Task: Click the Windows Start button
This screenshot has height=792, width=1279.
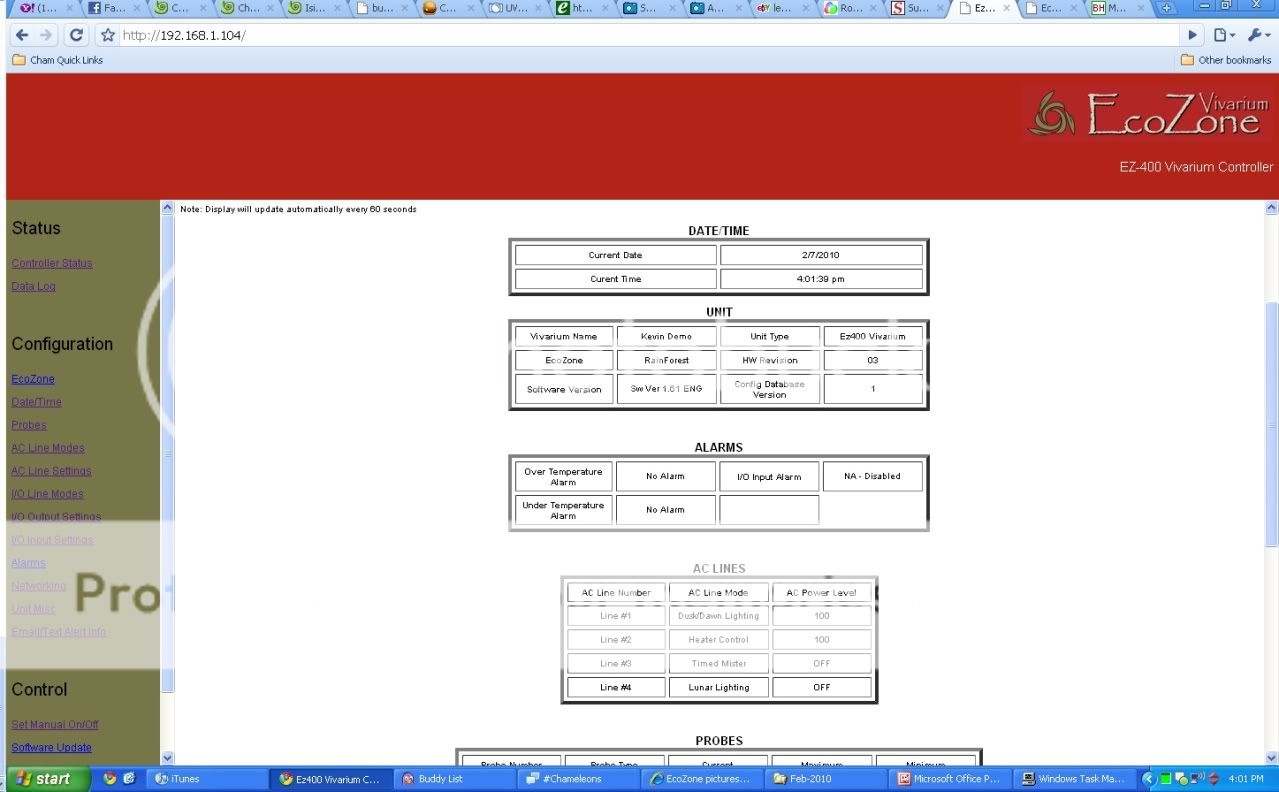Action: (x=45, y=779)
